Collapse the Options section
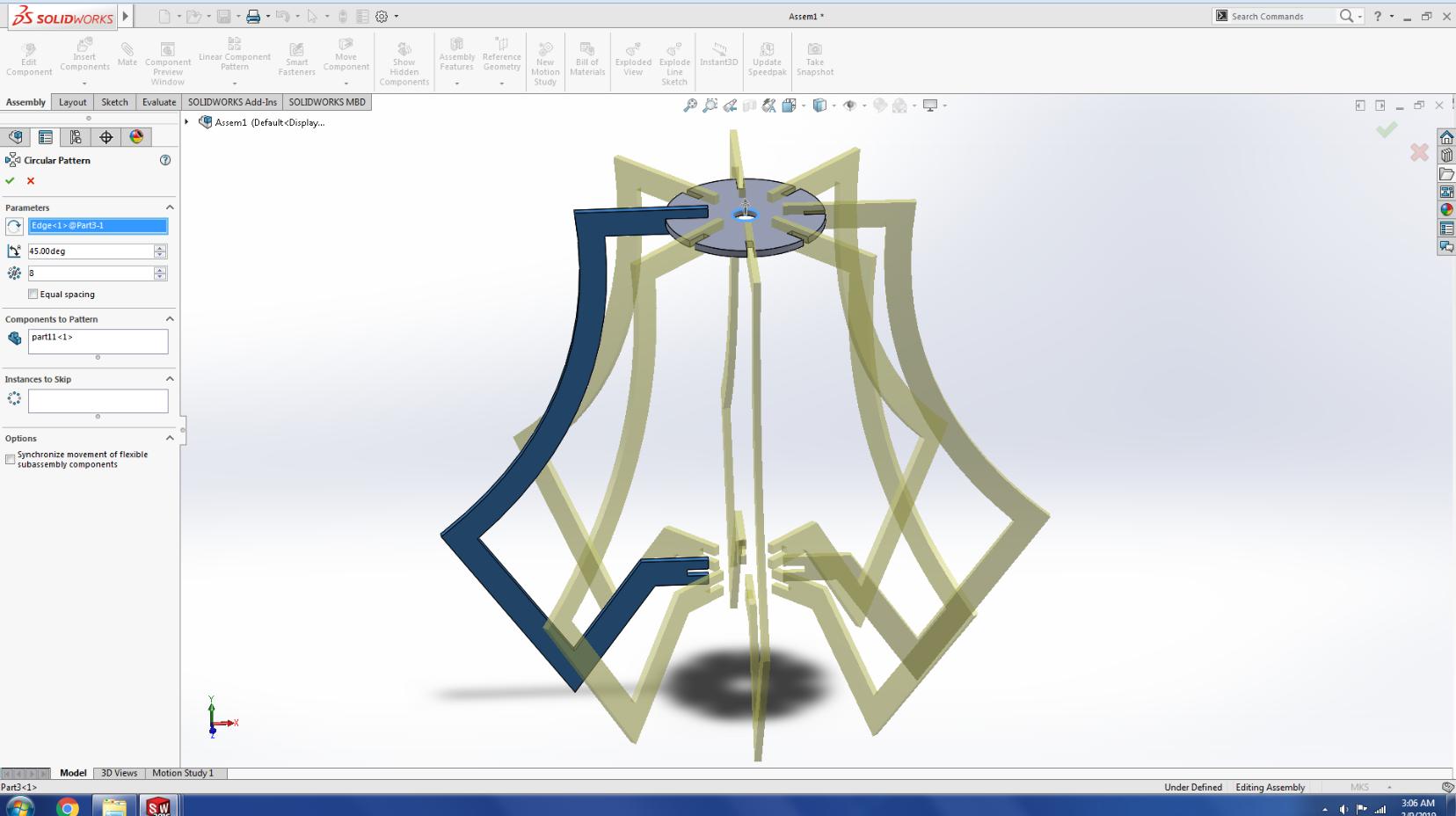Screen dimensions: 1456x816 170,438
